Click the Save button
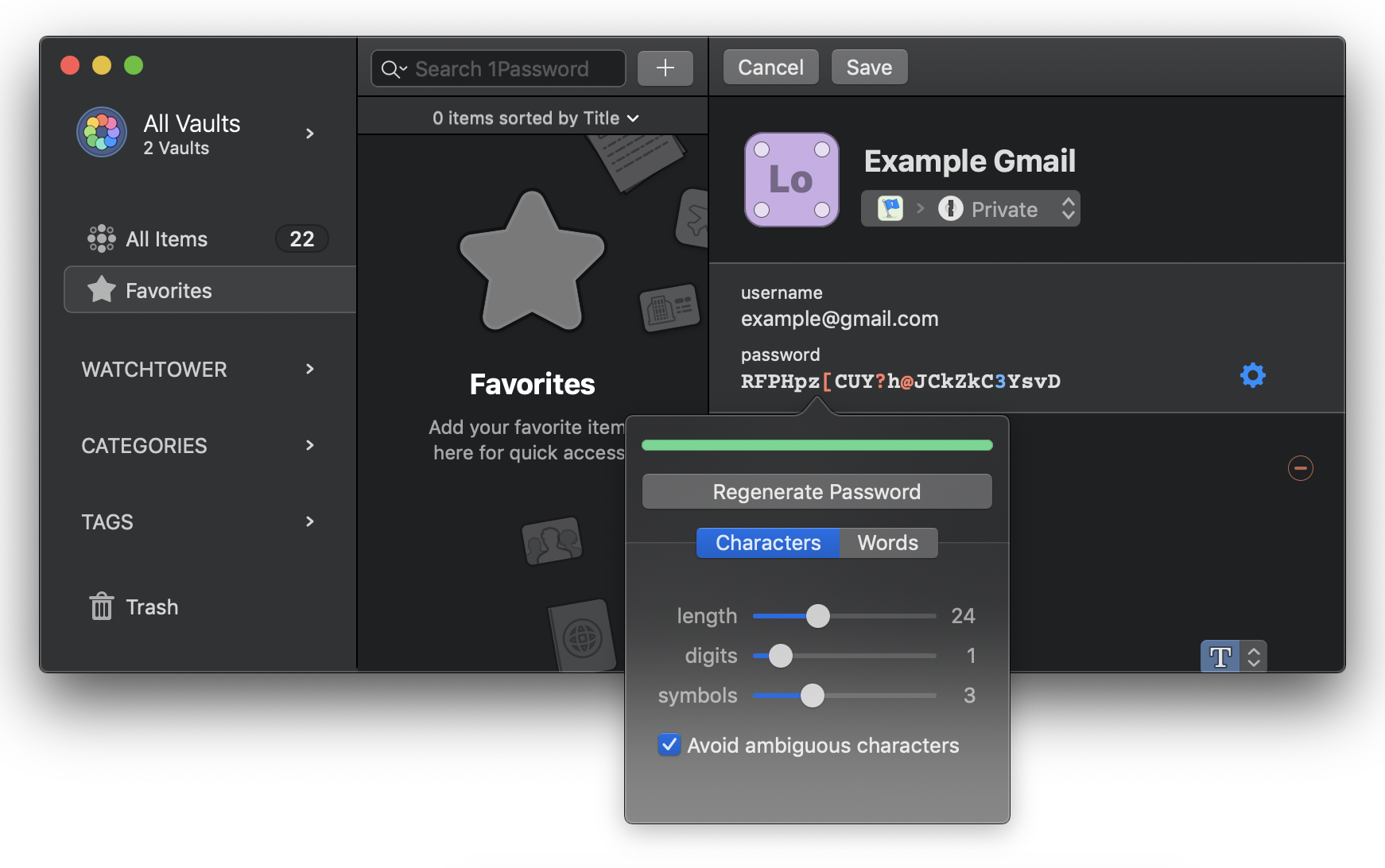The image size is (1385, 868). pos(869,68)
